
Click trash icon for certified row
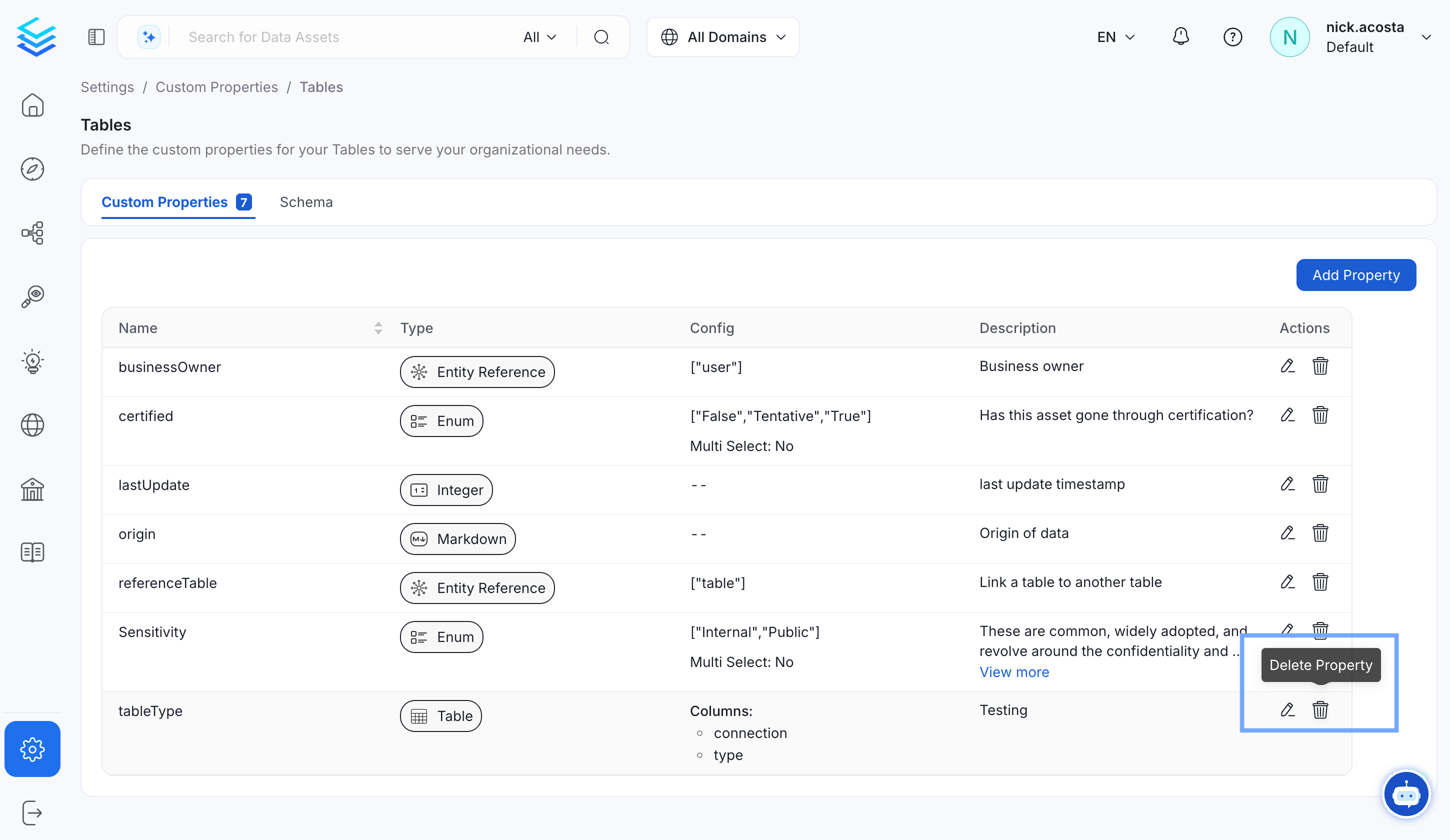coord(1320,415)
